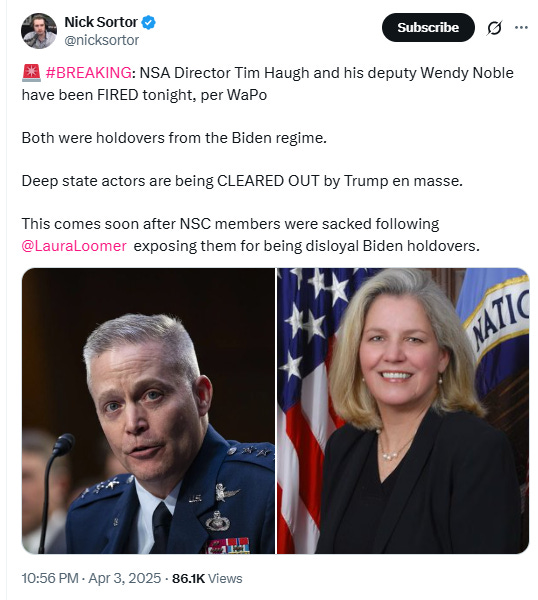Viewport: 538px width, 600px height.
Task: Click the 'Both were holdovers' sentence
Action: 174,138
